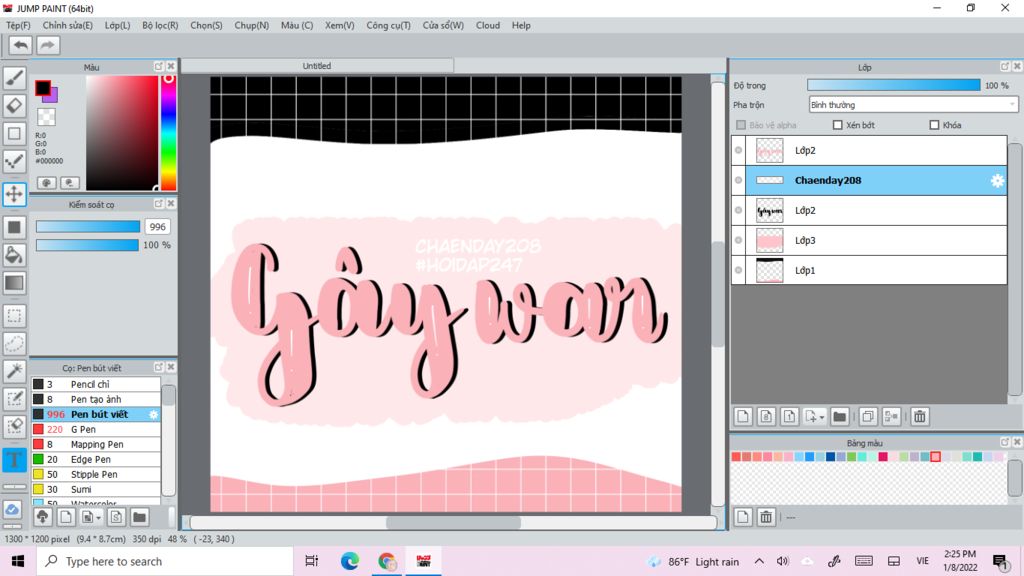This screenshot has height=576, width=1024.
Task: Pick the red-outlined selected palette swatch
Action: pos(935,456)
